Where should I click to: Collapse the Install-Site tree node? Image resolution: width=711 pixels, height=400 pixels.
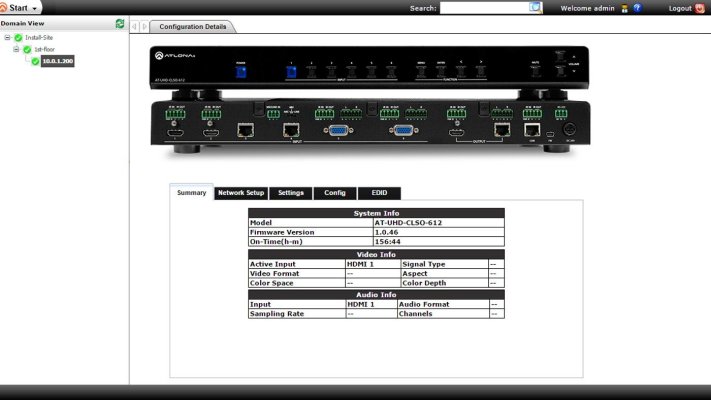tap(8, 37)
